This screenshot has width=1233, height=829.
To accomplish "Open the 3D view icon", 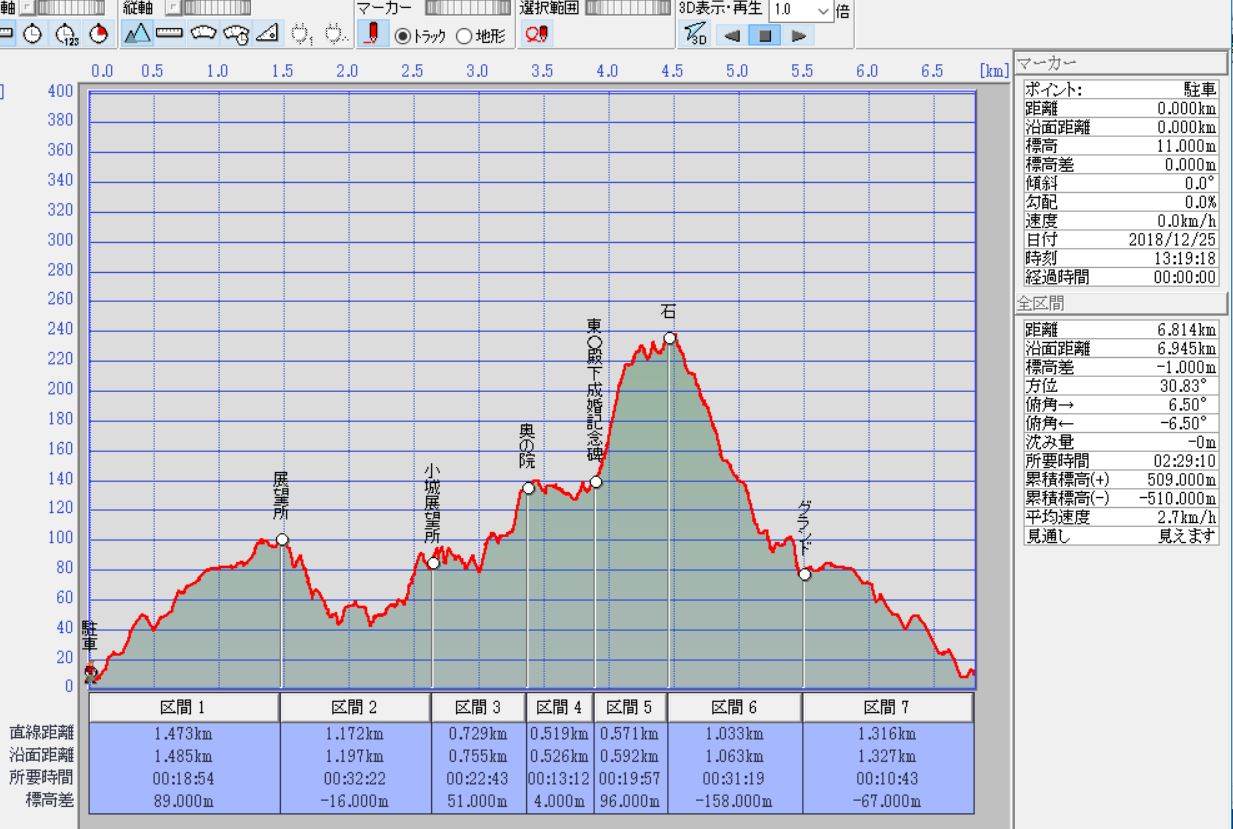I will tap(697, 35).
